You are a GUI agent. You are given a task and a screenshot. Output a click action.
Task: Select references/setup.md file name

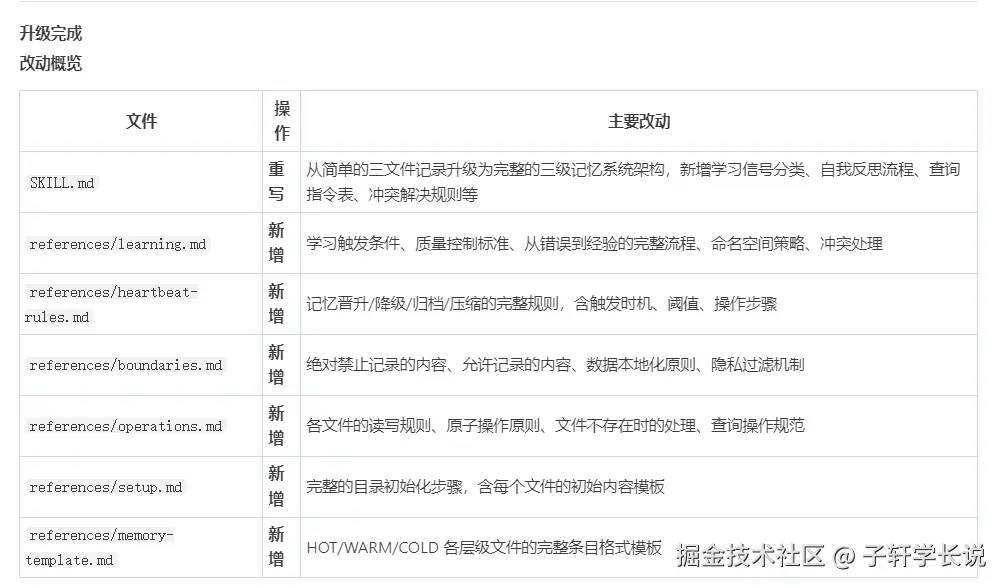106,487
